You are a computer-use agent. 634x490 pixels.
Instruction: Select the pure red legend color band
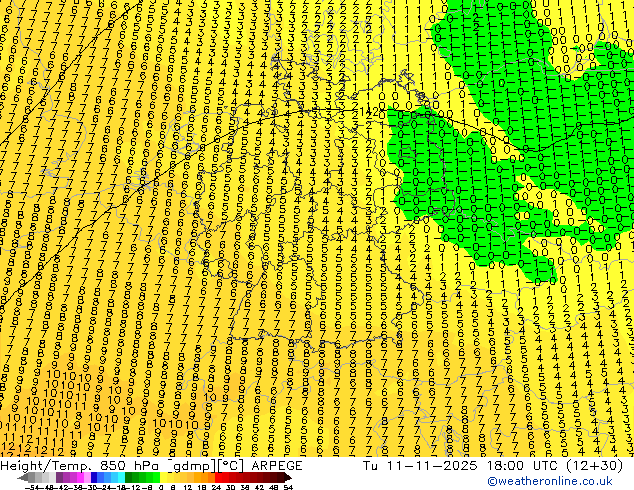coord(218,477)
